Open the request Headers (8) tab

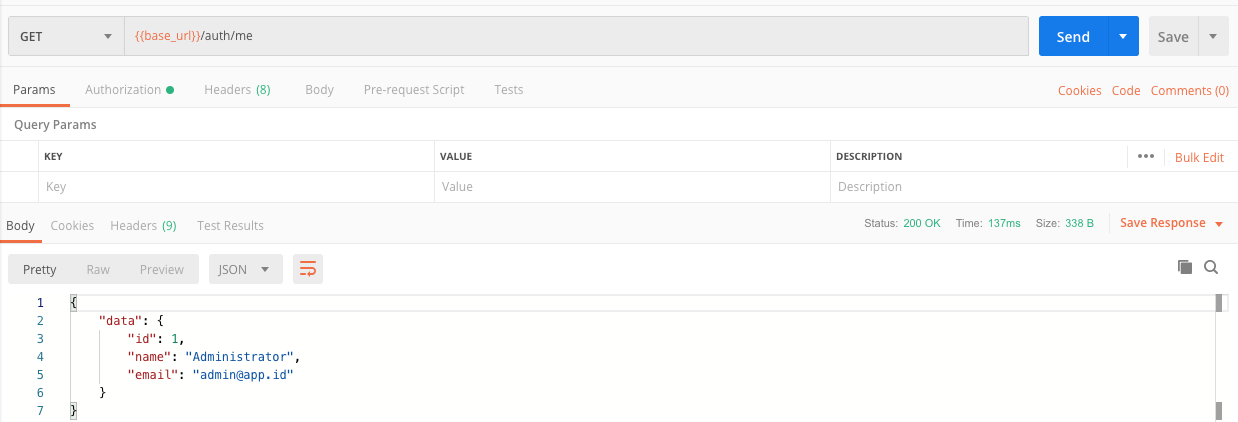click(237, 89)
